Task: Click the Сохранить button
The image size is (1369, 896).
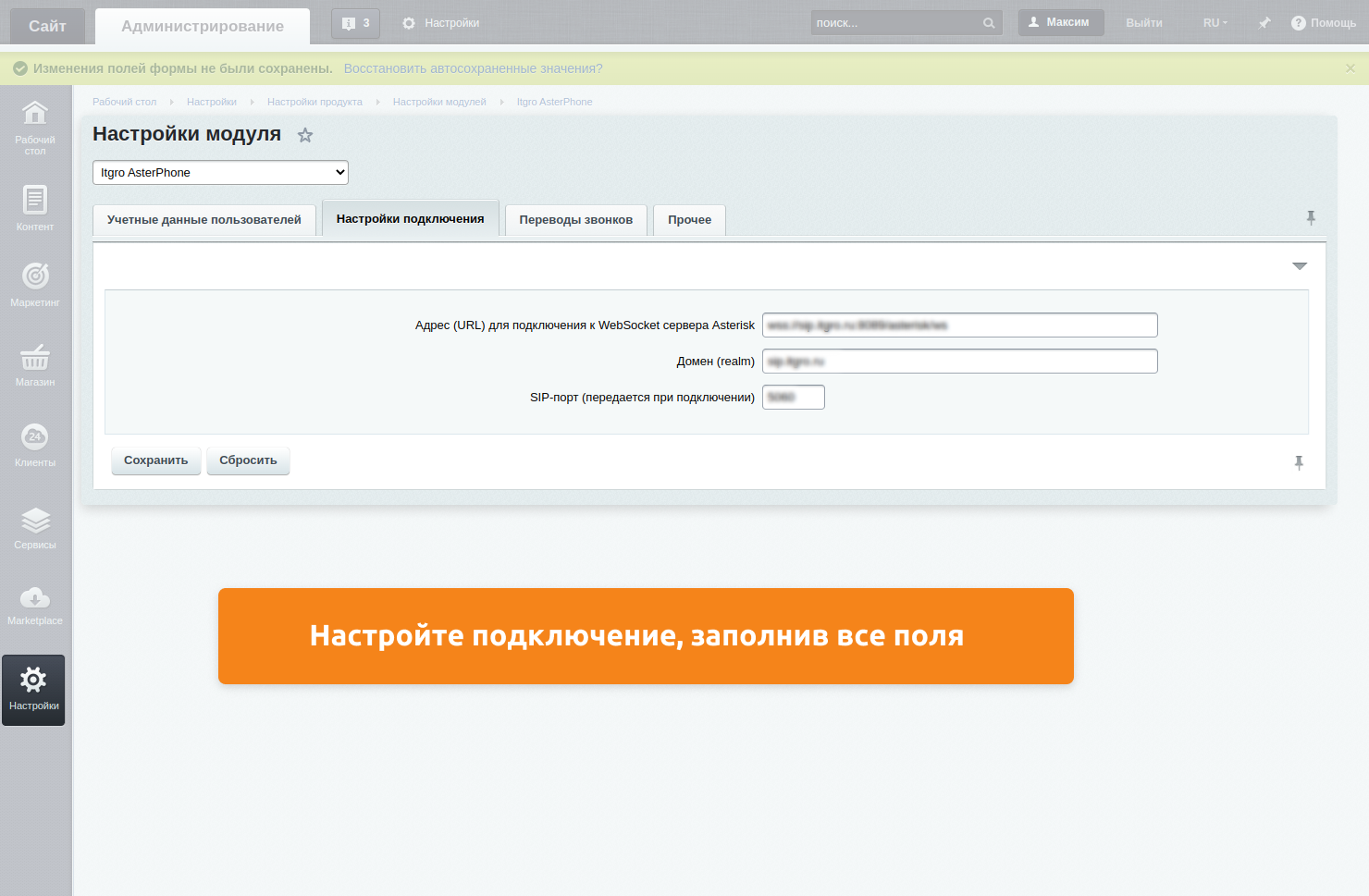Action: click(x=155, y=460)
